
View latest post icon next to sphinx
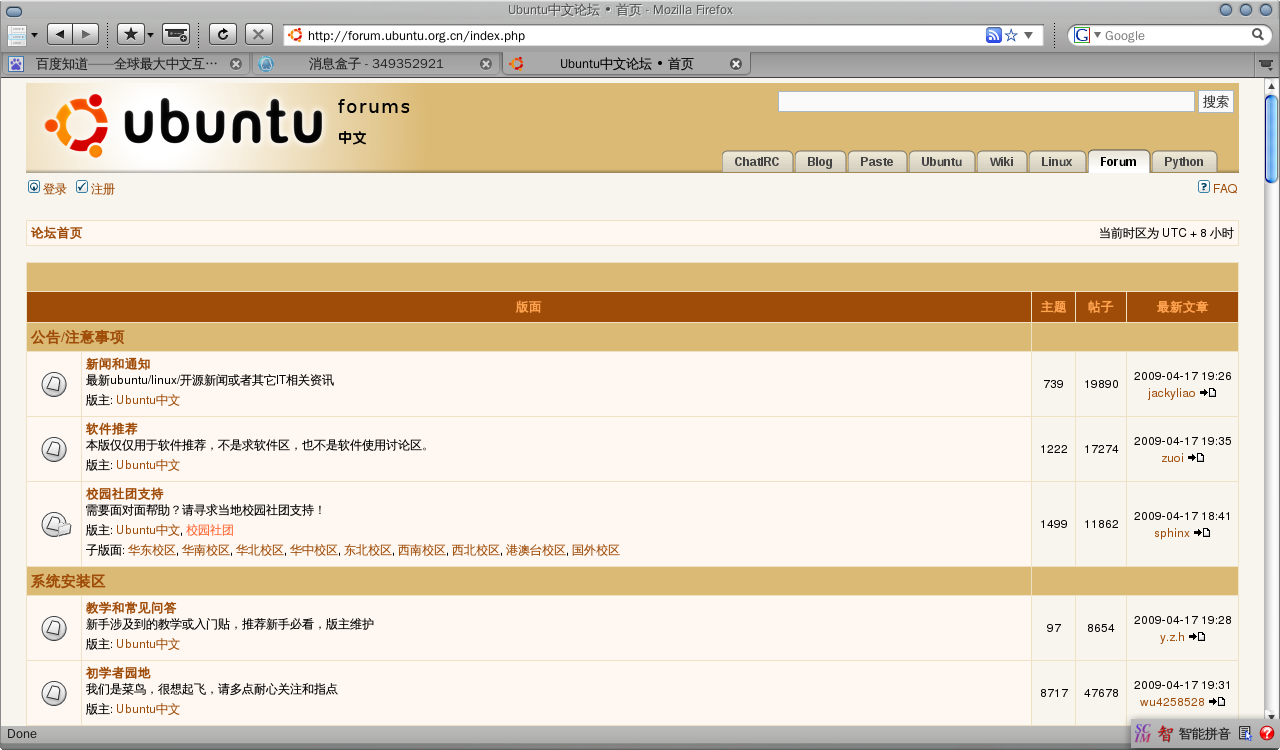tap(1202, 533)
